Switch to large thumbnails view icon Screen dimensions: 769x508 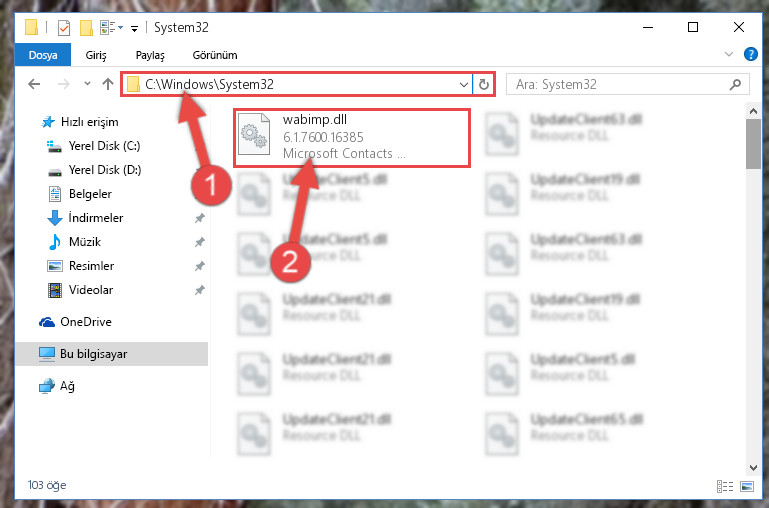[747, 486]
